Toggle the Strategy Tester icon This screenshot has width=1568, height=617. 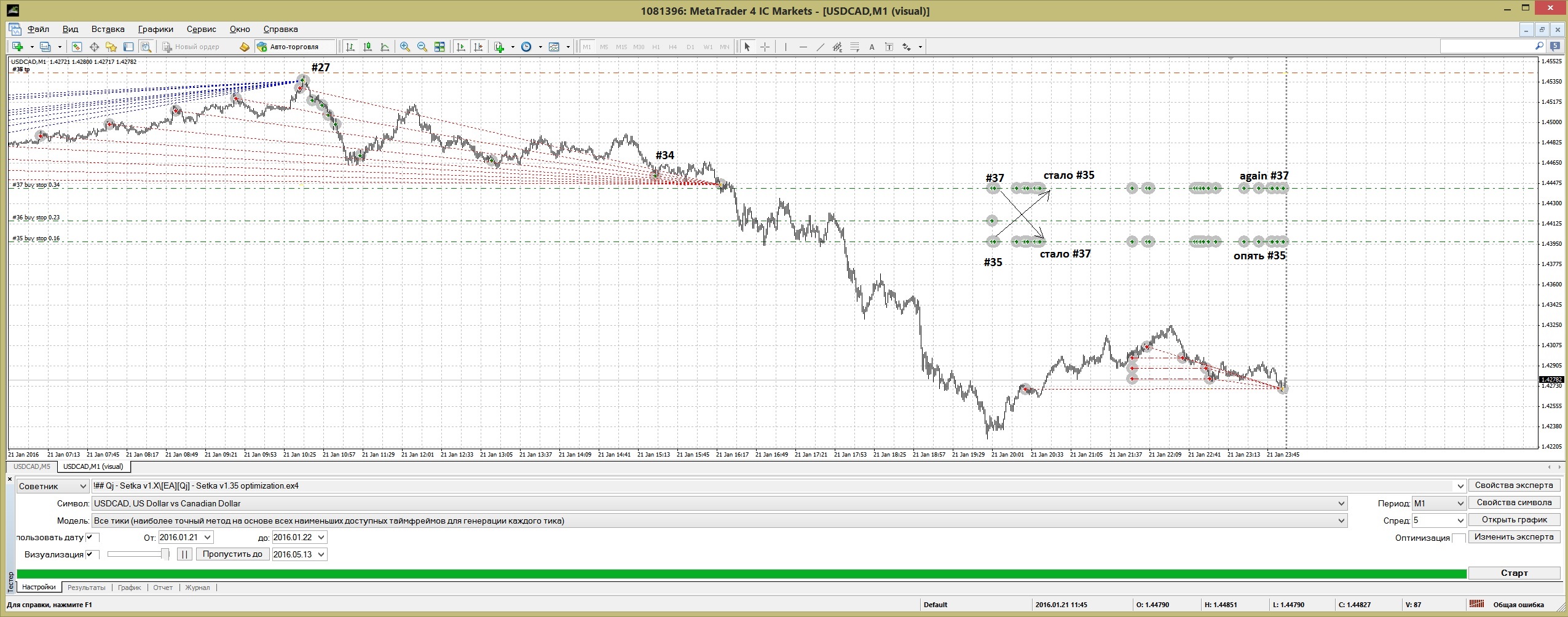pyautogui.click(x=146, y=47)
